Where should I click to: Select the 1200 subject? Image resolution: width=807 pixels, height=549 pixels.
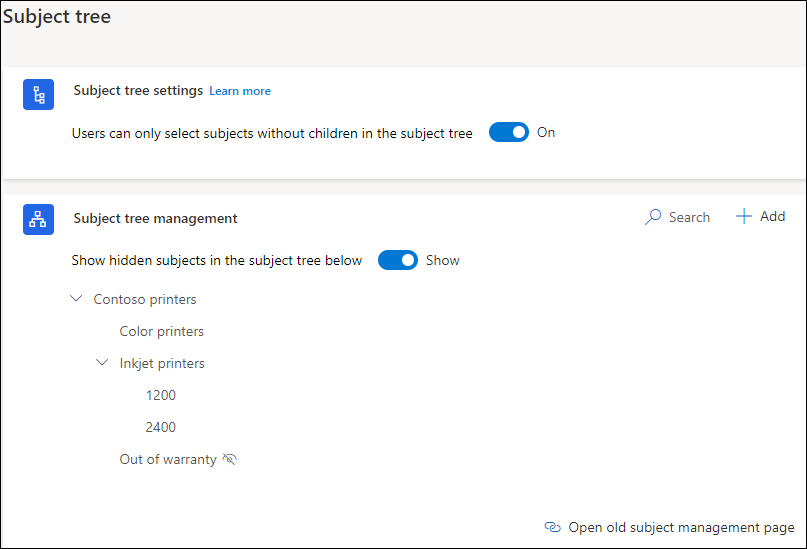point(161,395)
